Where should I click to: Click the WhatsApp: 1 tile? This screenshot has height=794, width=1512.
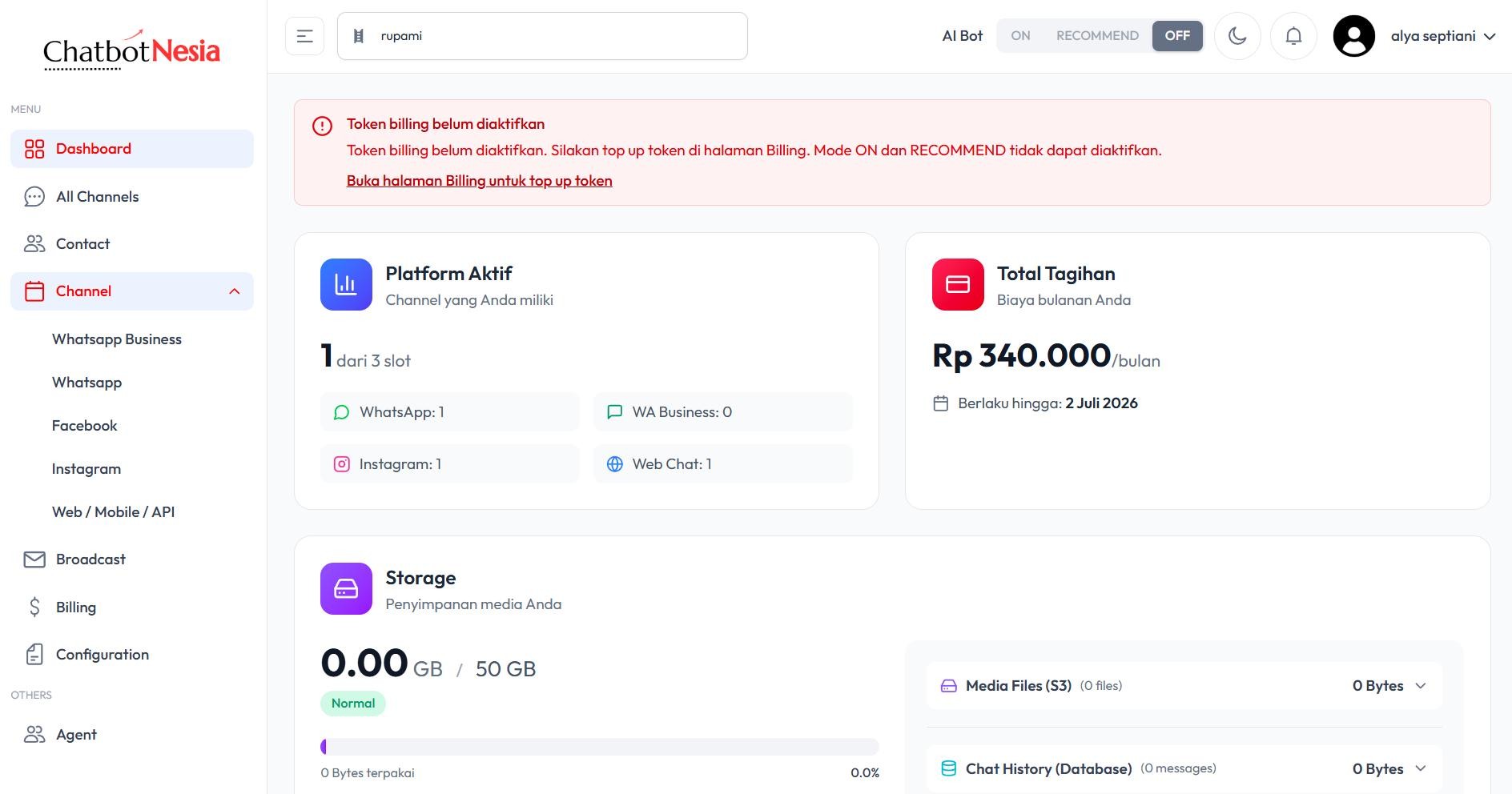[x=450, y=412]
